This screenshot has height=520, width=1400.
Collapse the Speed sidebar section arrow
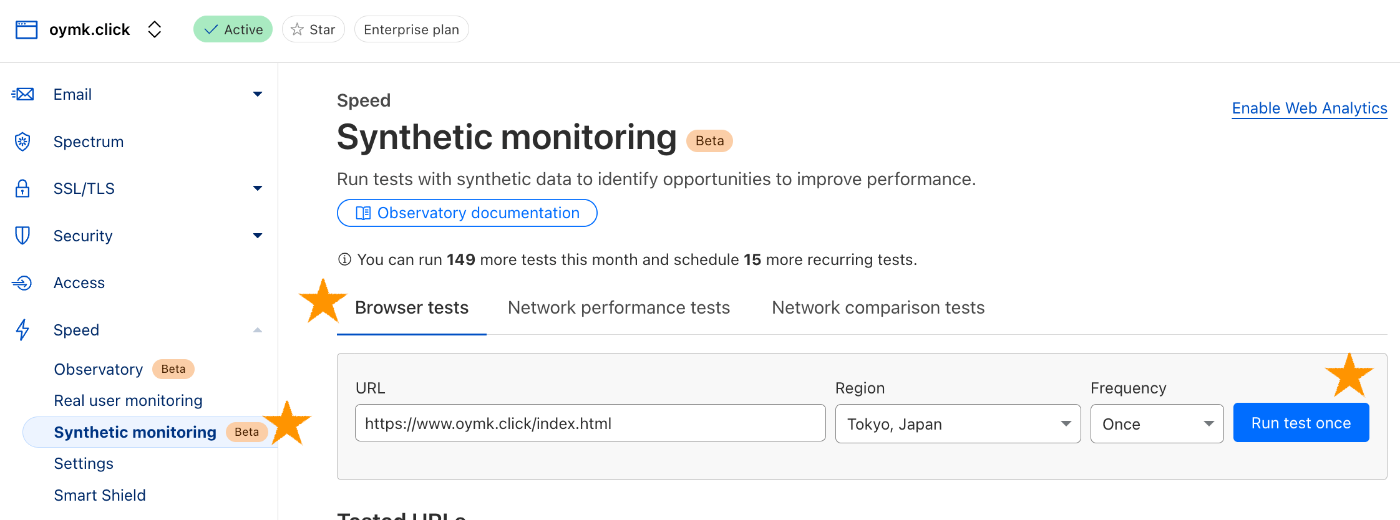click(x=257, y=330)
